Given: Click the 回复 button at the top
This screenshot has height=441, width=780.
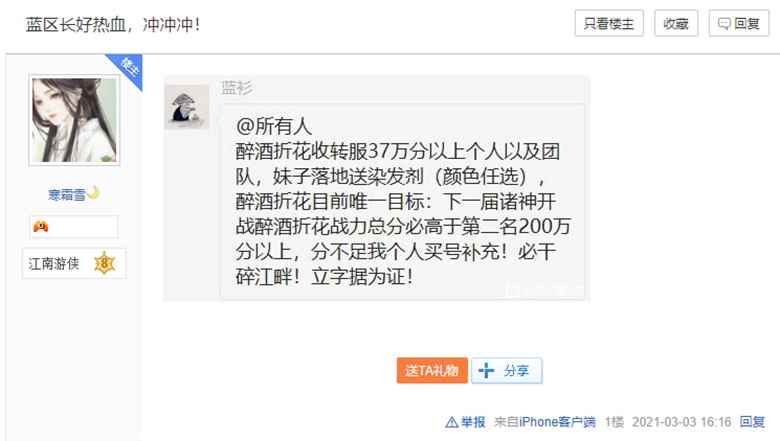Looking at the screenshot, I should pos(739,23).
